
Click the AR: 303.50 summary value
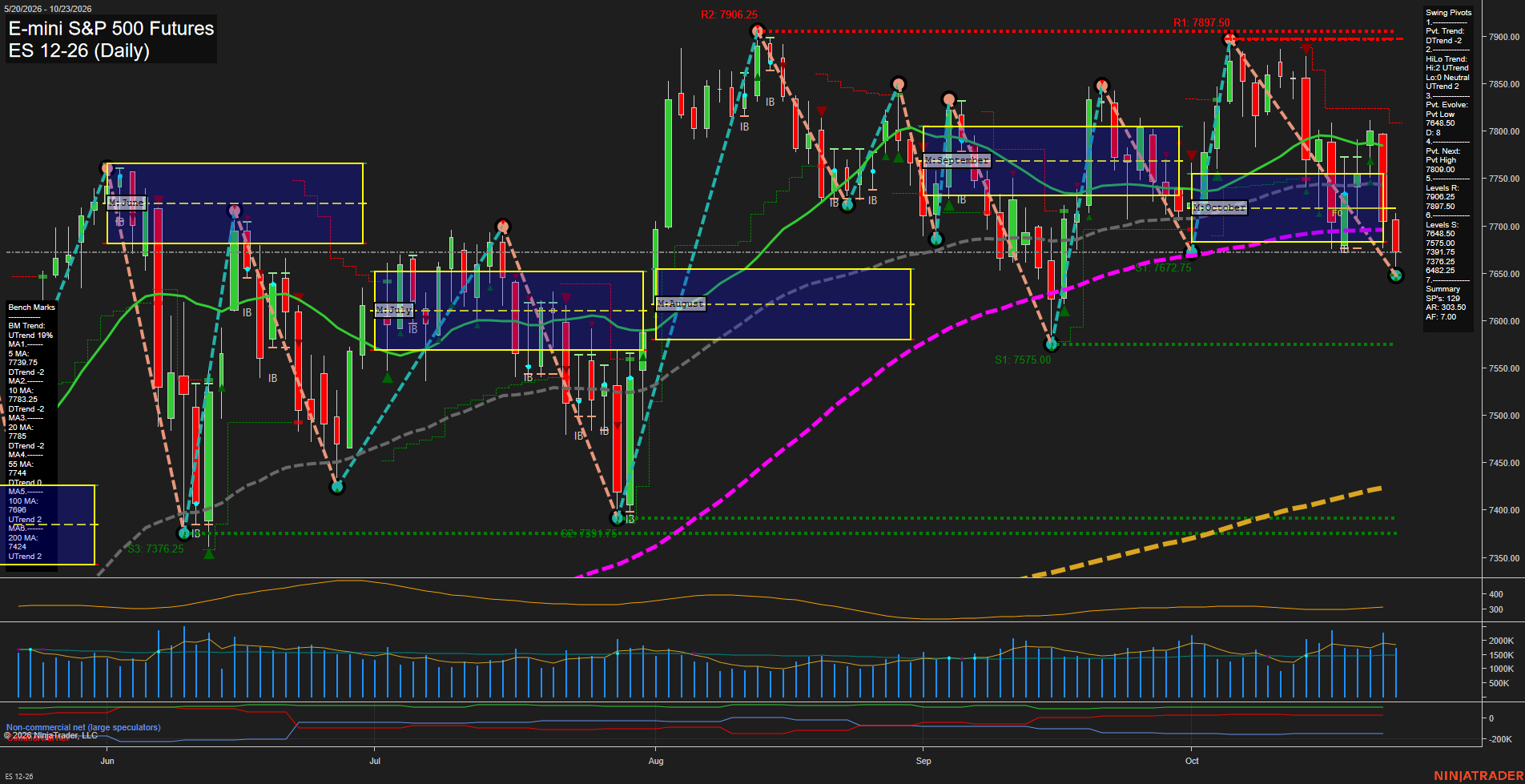[1446, 308]
